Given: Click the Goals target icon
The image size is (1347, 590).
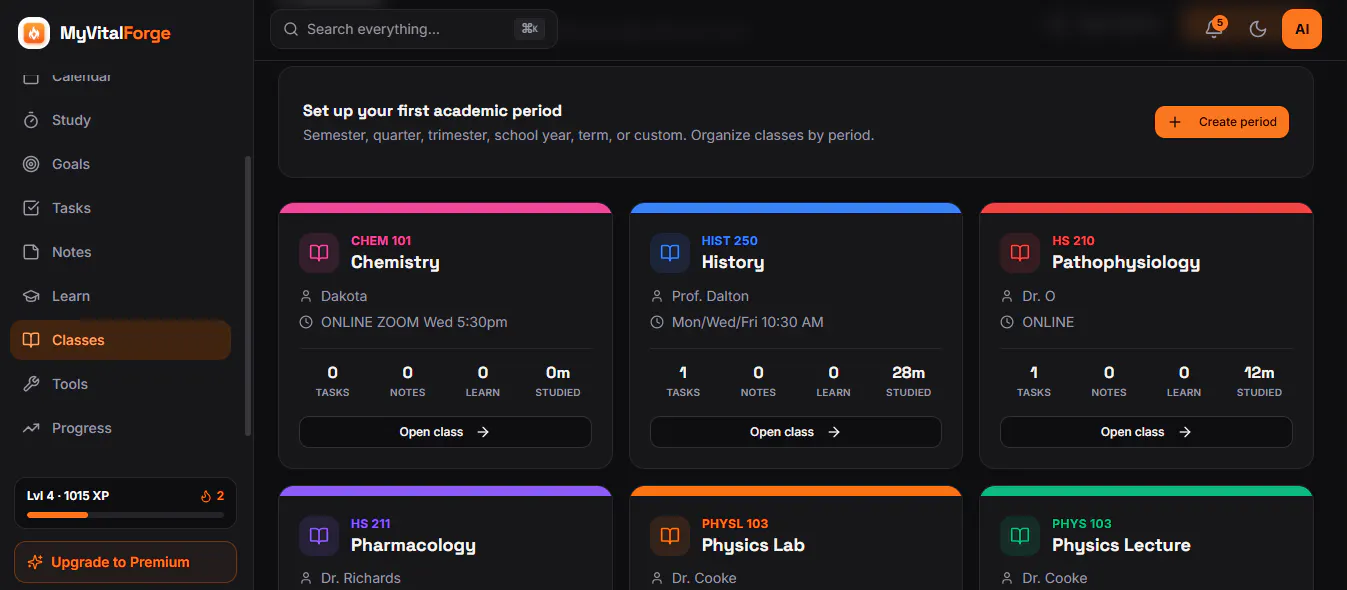Looking at the screenshot, I should [x=32, y=164].
